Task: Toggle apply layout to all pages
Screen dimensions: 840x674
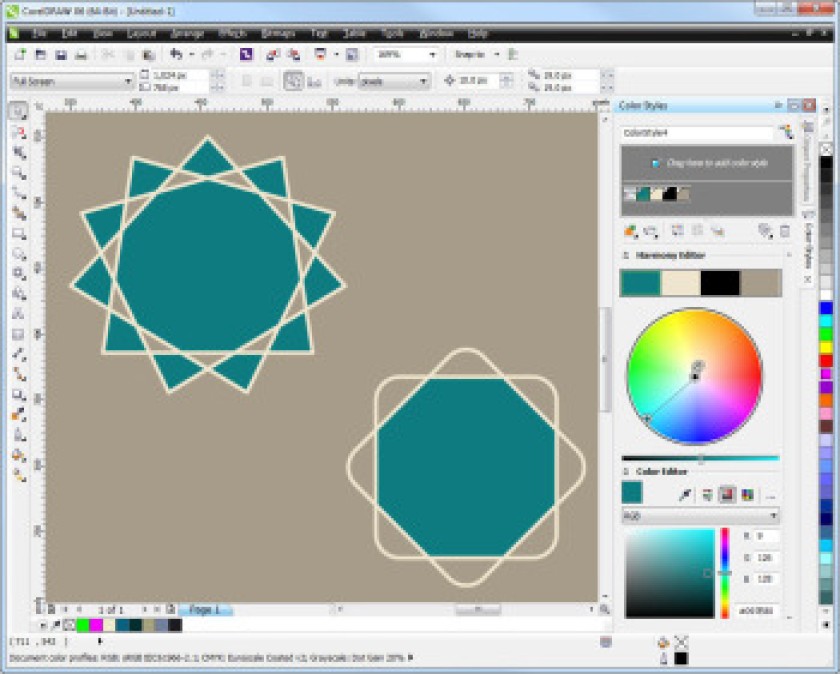Action: click(293, 81)
